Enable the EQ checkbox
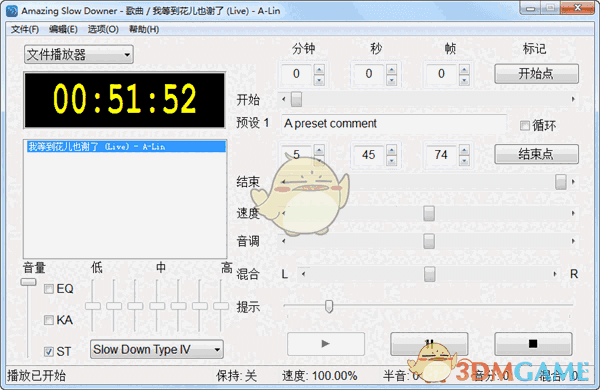The image size is (600, 390). pyautogui.click(x=49, y=289)
